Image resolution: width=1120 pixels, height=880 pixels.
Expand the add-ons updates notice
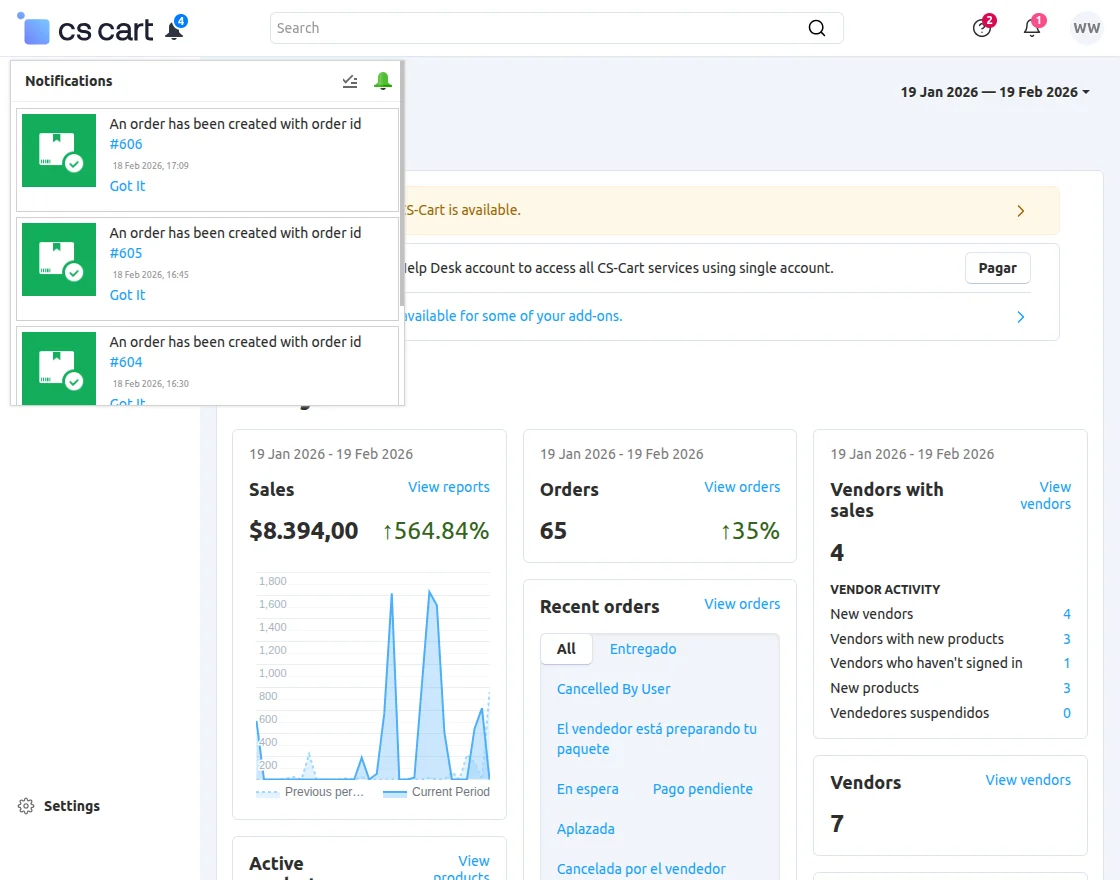tap(1020, 317)
